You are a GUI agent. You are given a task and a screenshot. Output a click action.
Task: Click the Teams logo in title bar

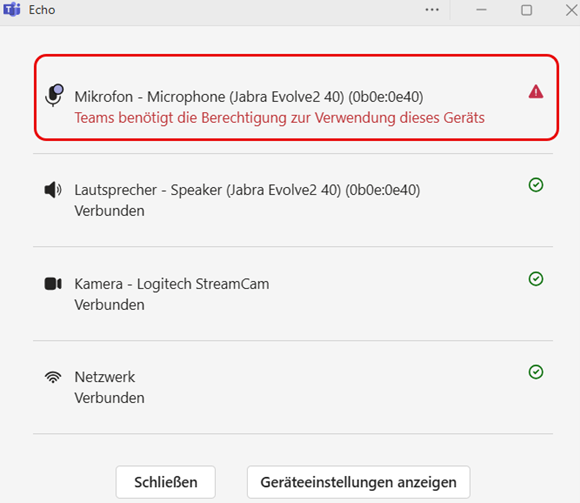click(12, 9)
